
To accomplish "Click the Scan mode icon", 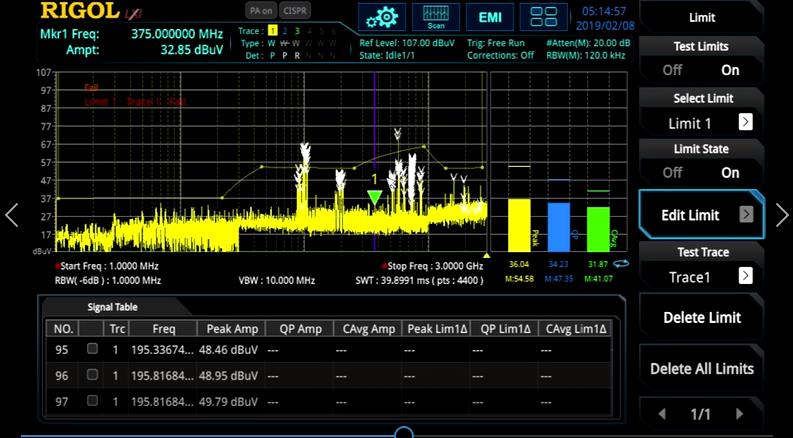I will tap(435, 18).
